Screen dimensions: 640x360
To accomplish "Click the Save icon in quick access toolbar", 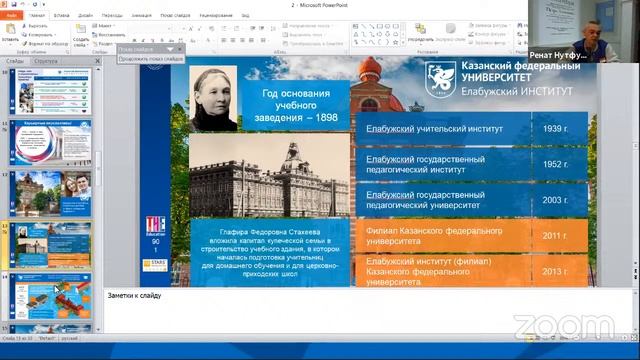I will pos(14,4).
